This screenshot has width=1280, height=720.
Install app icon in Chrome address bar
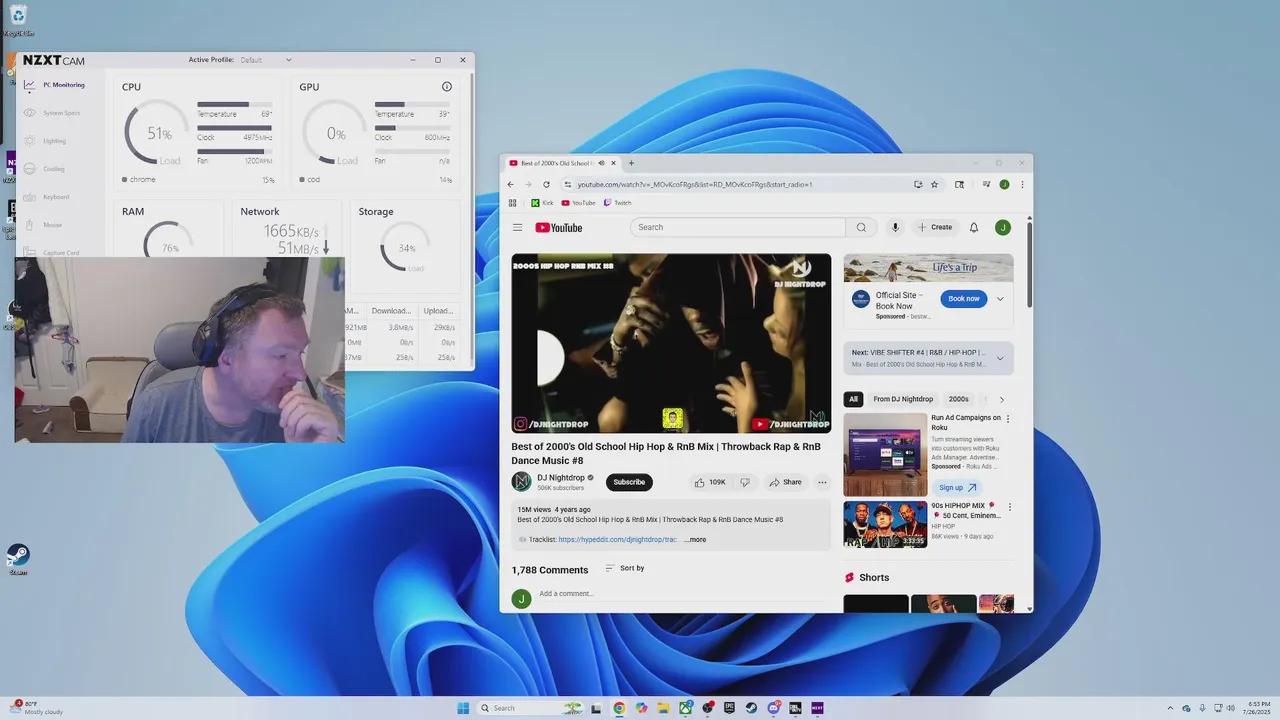918,184
